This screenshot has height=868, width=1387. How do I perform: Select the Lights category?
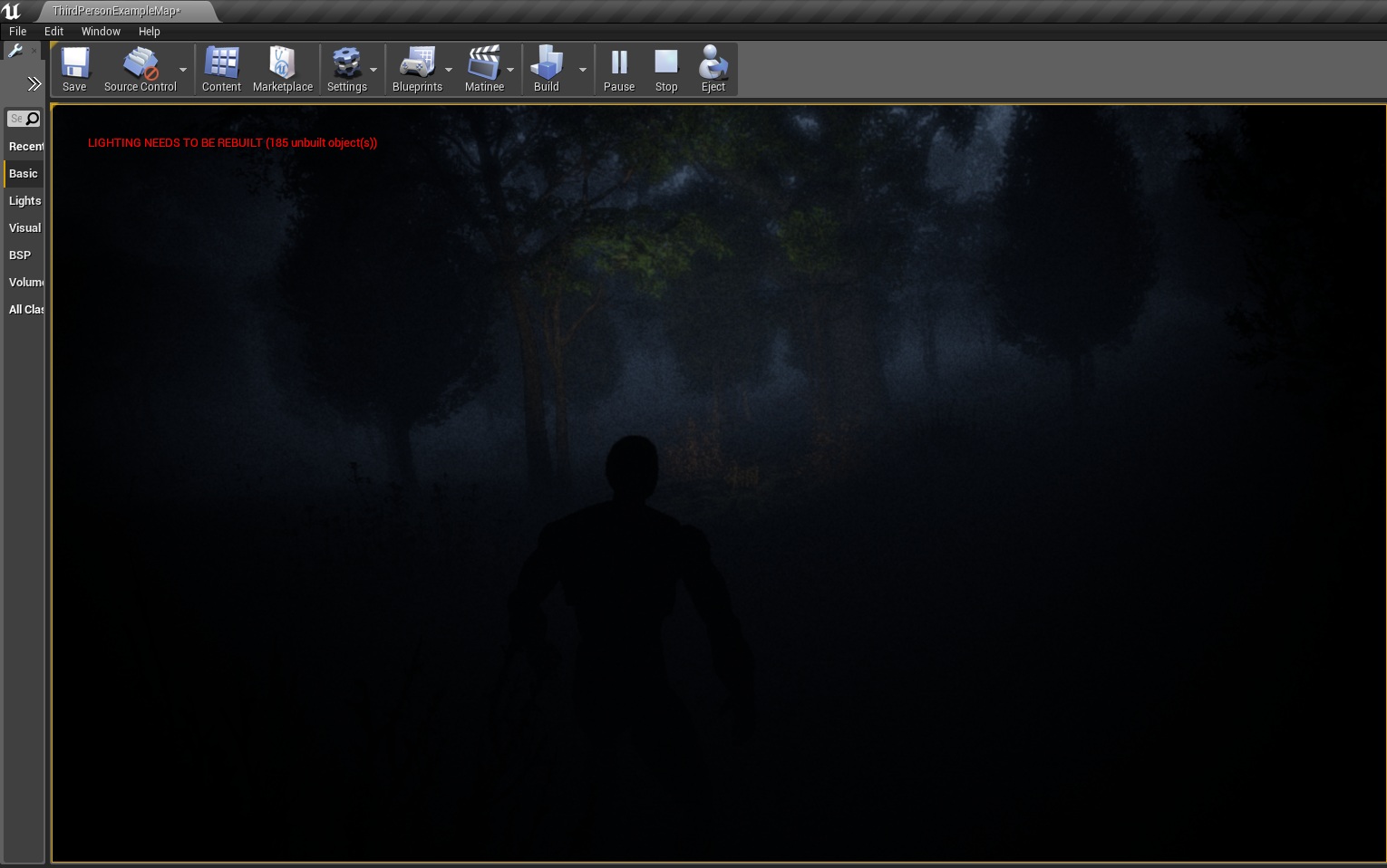click(x=24, y=200)
